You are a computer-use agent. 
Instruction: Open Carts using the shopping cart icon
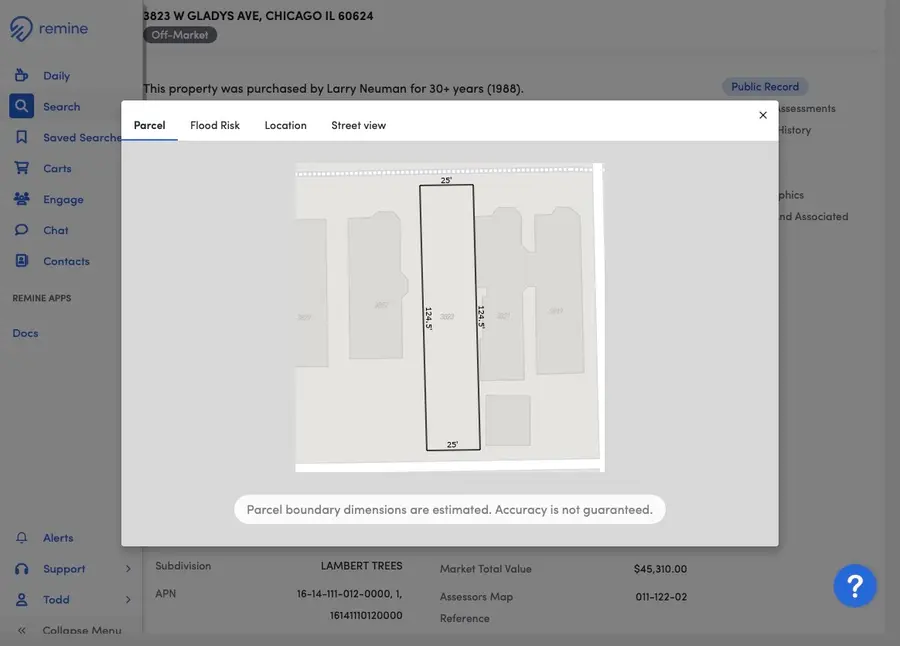click(22, 167)
